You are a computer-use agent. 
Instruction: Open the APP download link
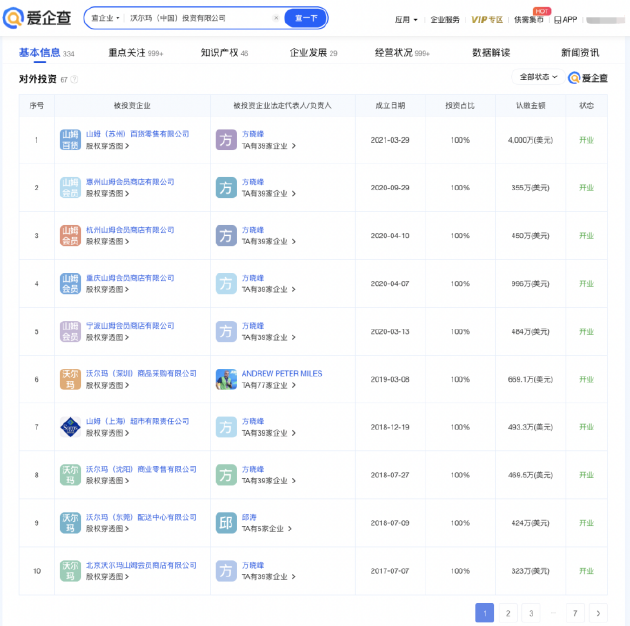pyautogui.click(x=565, y=20)
